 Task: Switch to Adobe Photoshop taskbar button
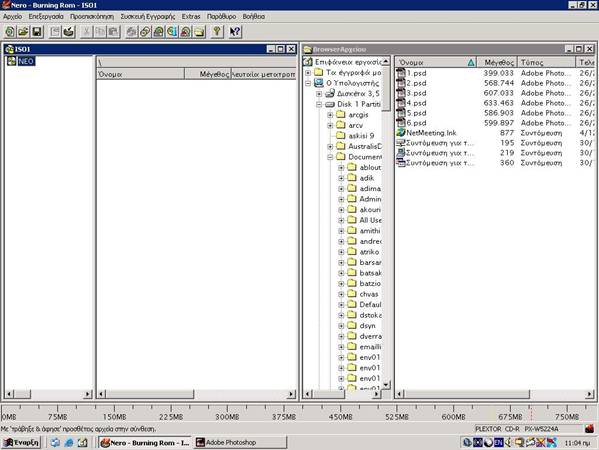pyautogui.click(x=240, y=443)
